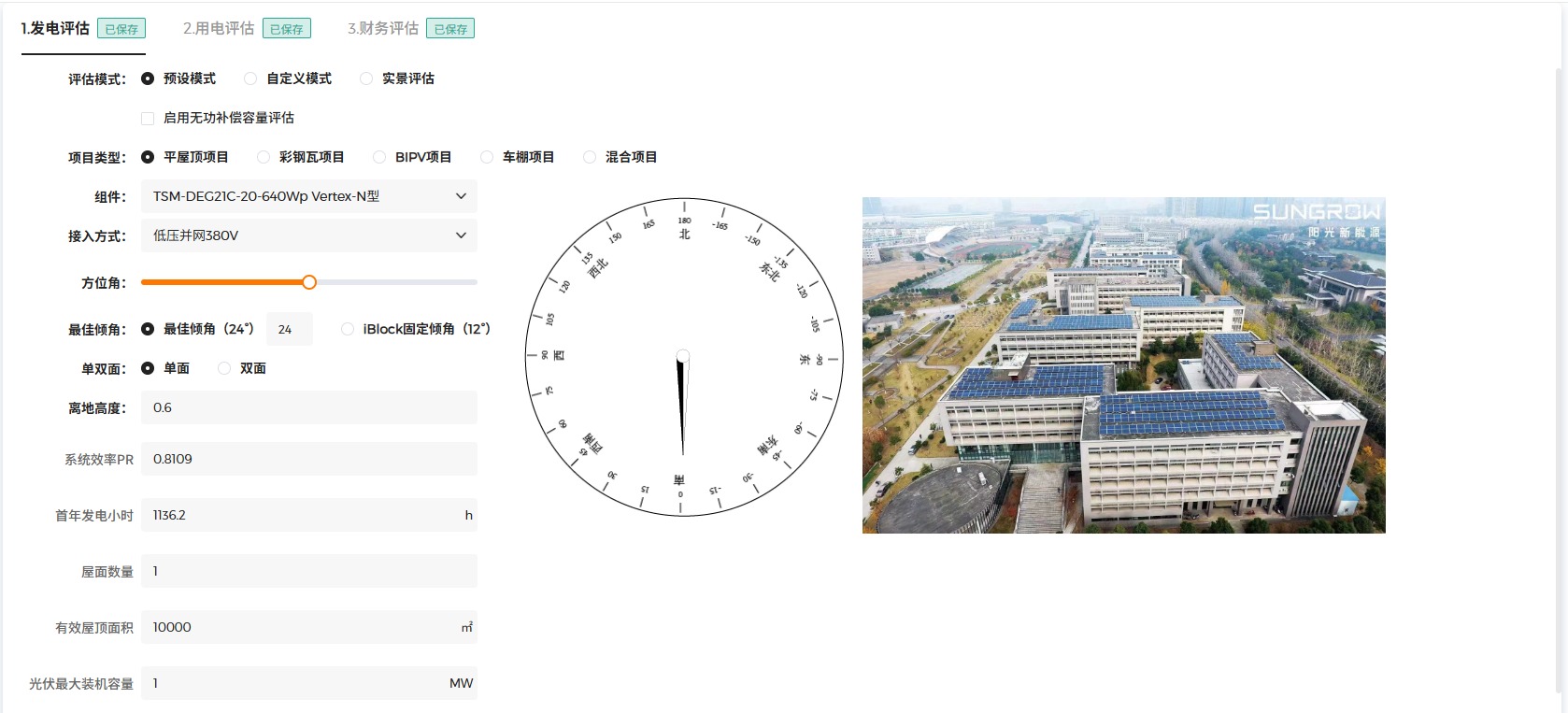Click the tilt angle value field 24
This screenshot has height=713, width=1568.
[x=290, y=329]
